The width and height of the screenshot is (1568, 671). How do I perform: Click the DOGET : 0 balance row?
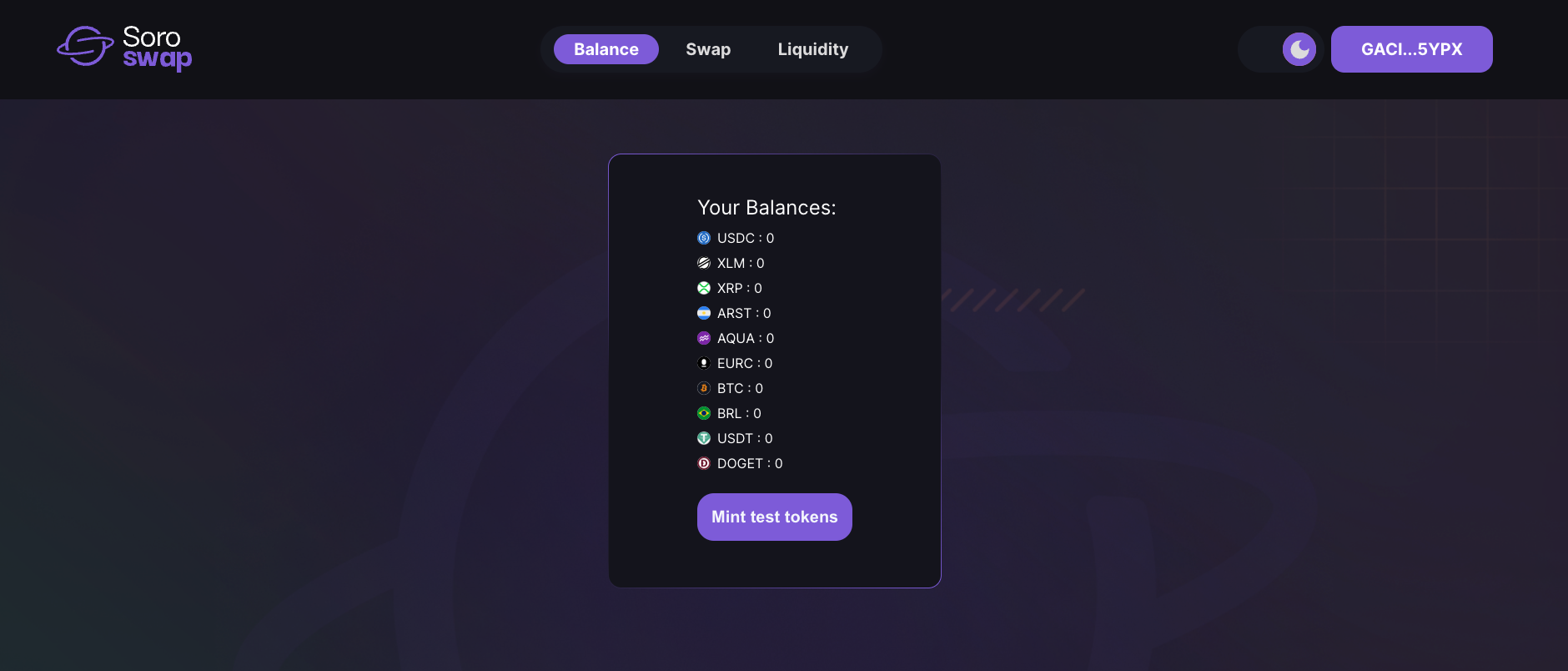coord(740,463)
